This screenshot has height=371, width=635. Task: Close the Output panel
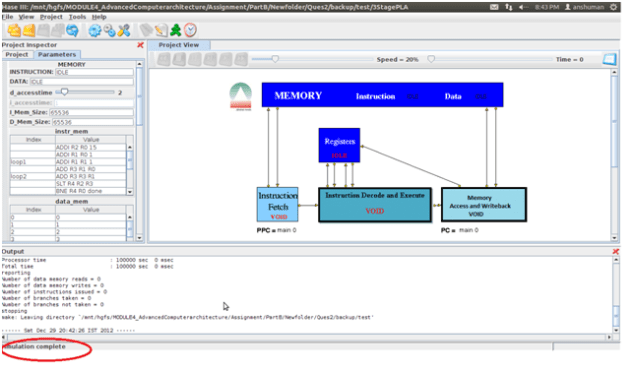click(x=616, y=252)
